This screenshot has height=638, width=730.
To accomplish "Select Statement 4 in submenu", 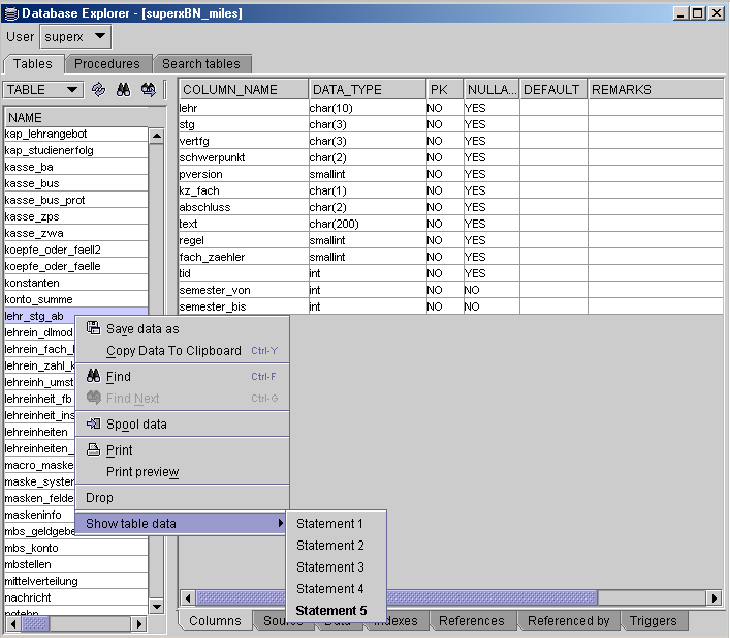I will point(336,589).
